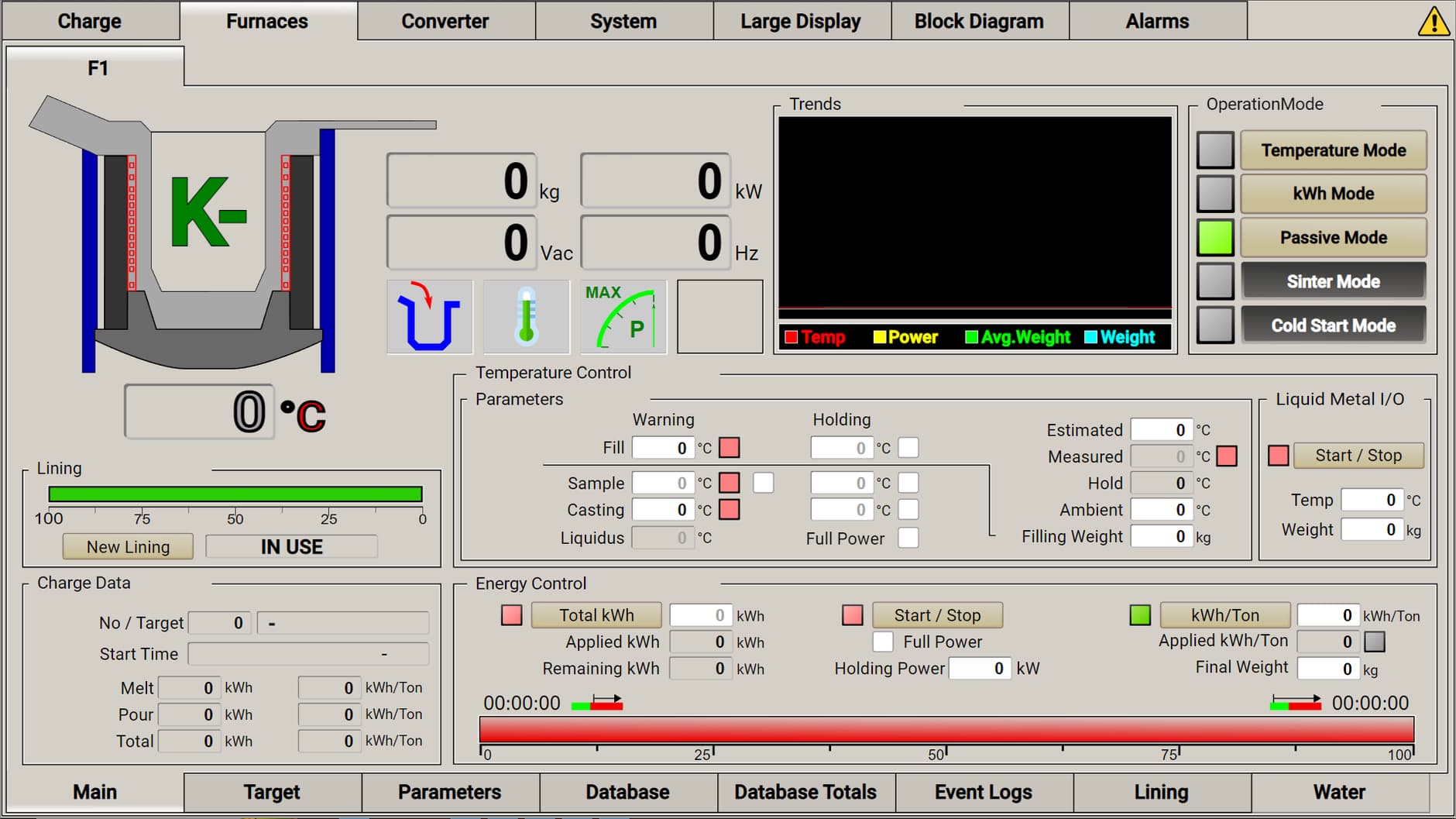Viewport: 1456px width, 819px height.
Task: Toggle the Temperature Mode indicator square
Action: [x=1215, y=150]
